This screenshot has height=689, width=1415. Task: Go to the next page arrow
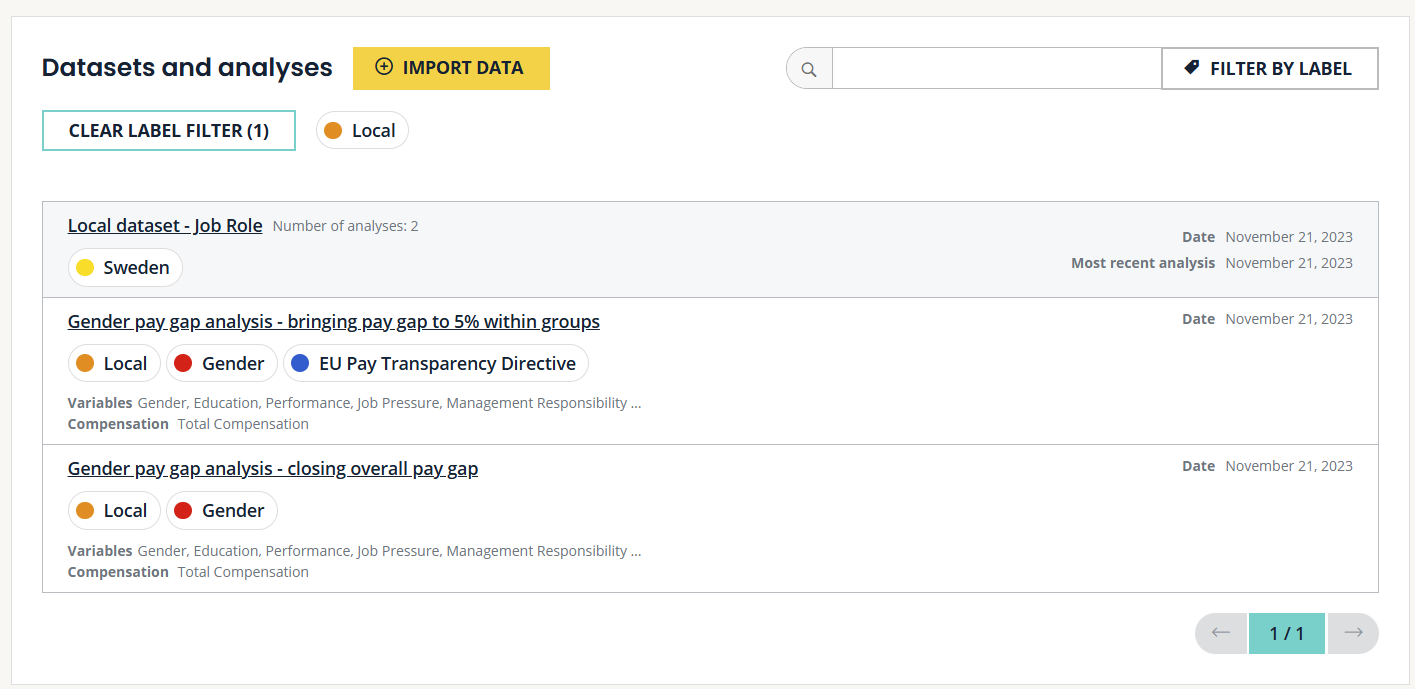point(1353,633)
